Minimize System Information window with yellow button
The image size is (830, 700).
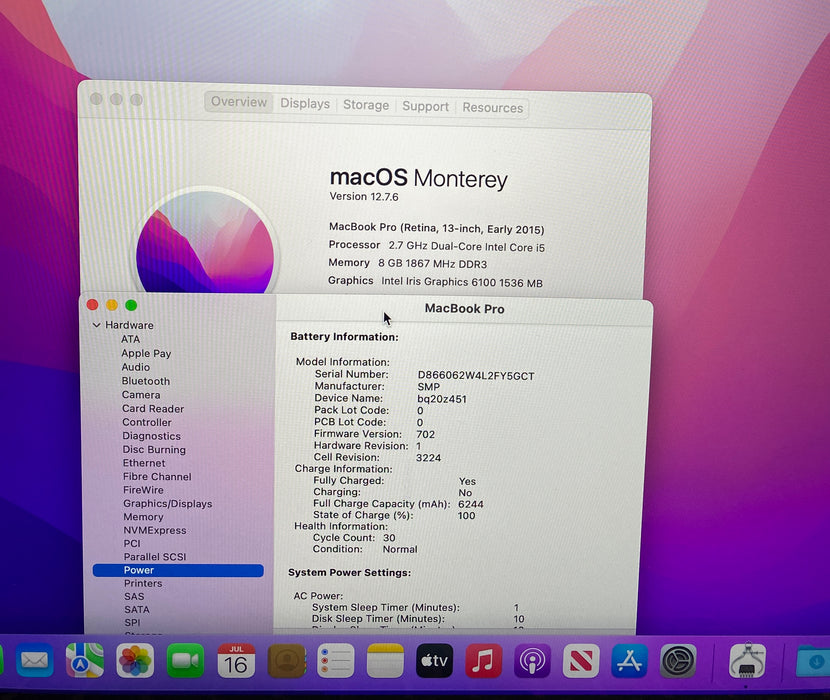pos(112,305)
